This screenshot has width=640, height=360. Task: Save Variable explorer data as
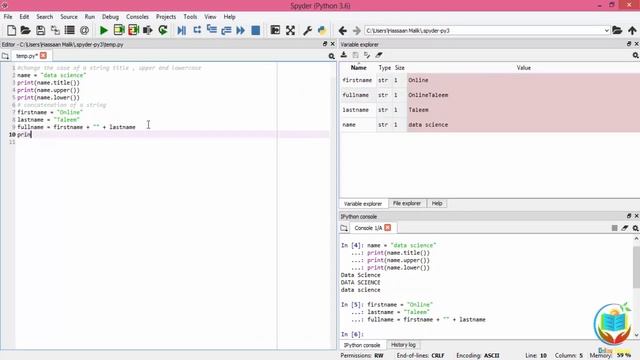coord(367,55)
